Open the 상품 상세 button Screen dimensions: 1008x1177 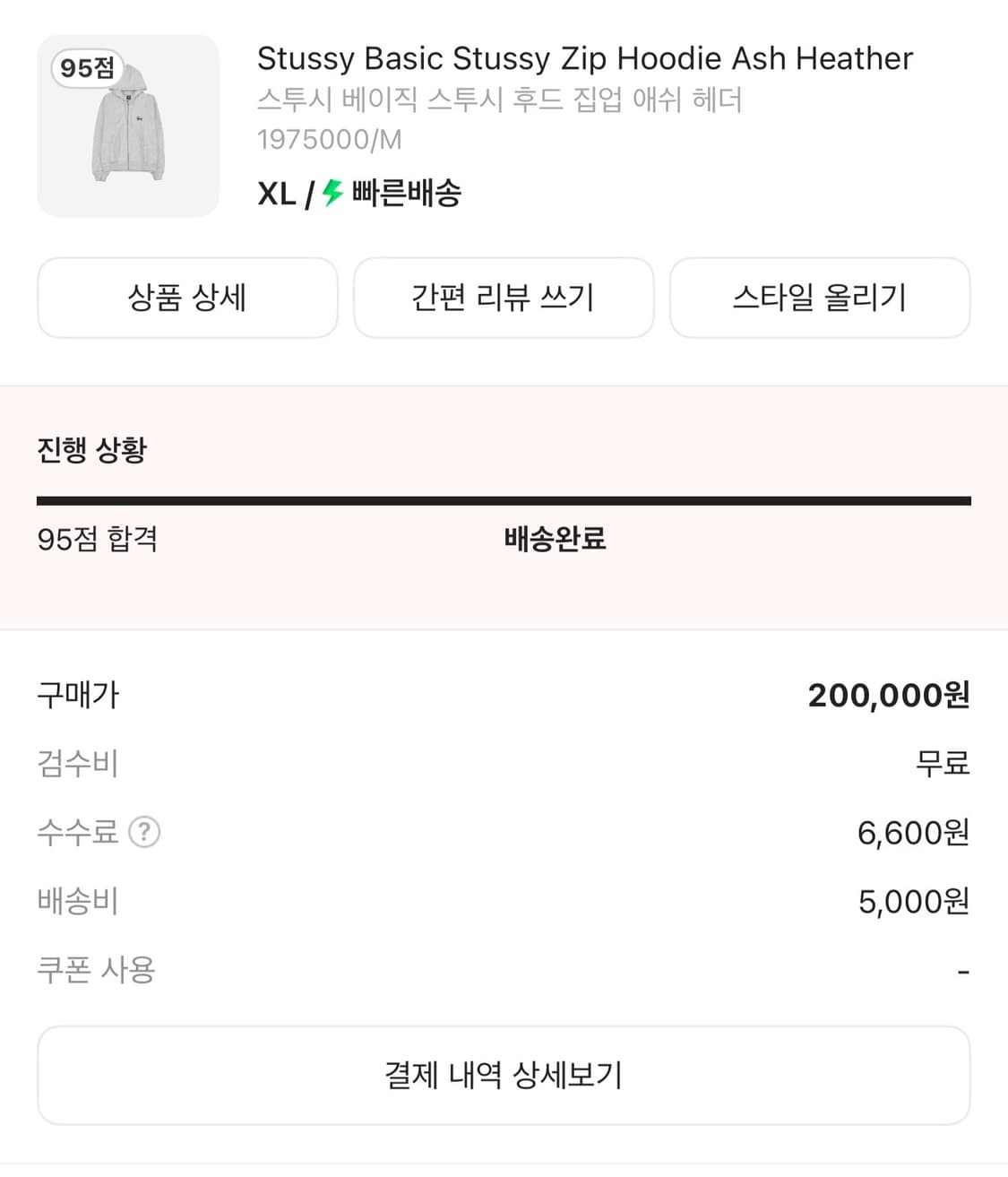pyautogui.click(x=187, y=298)
